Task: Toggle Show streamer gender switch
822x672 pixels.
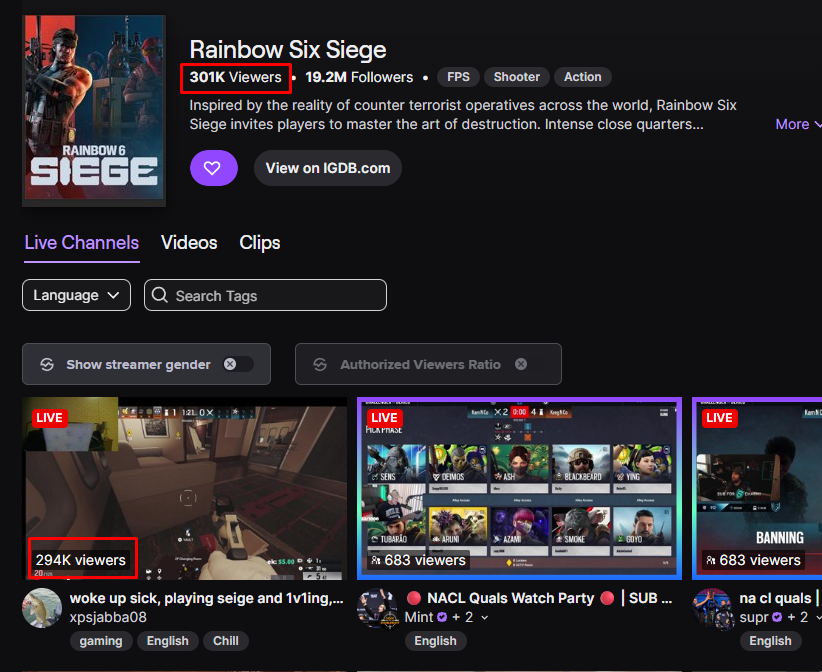Action: 237,364
